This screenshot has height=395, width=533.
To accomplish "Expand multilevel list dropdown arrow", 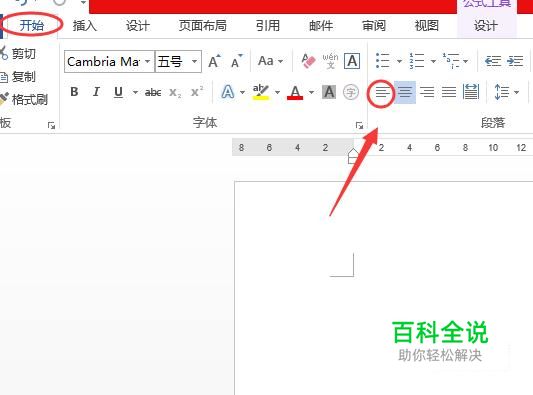I will (465, 62).
